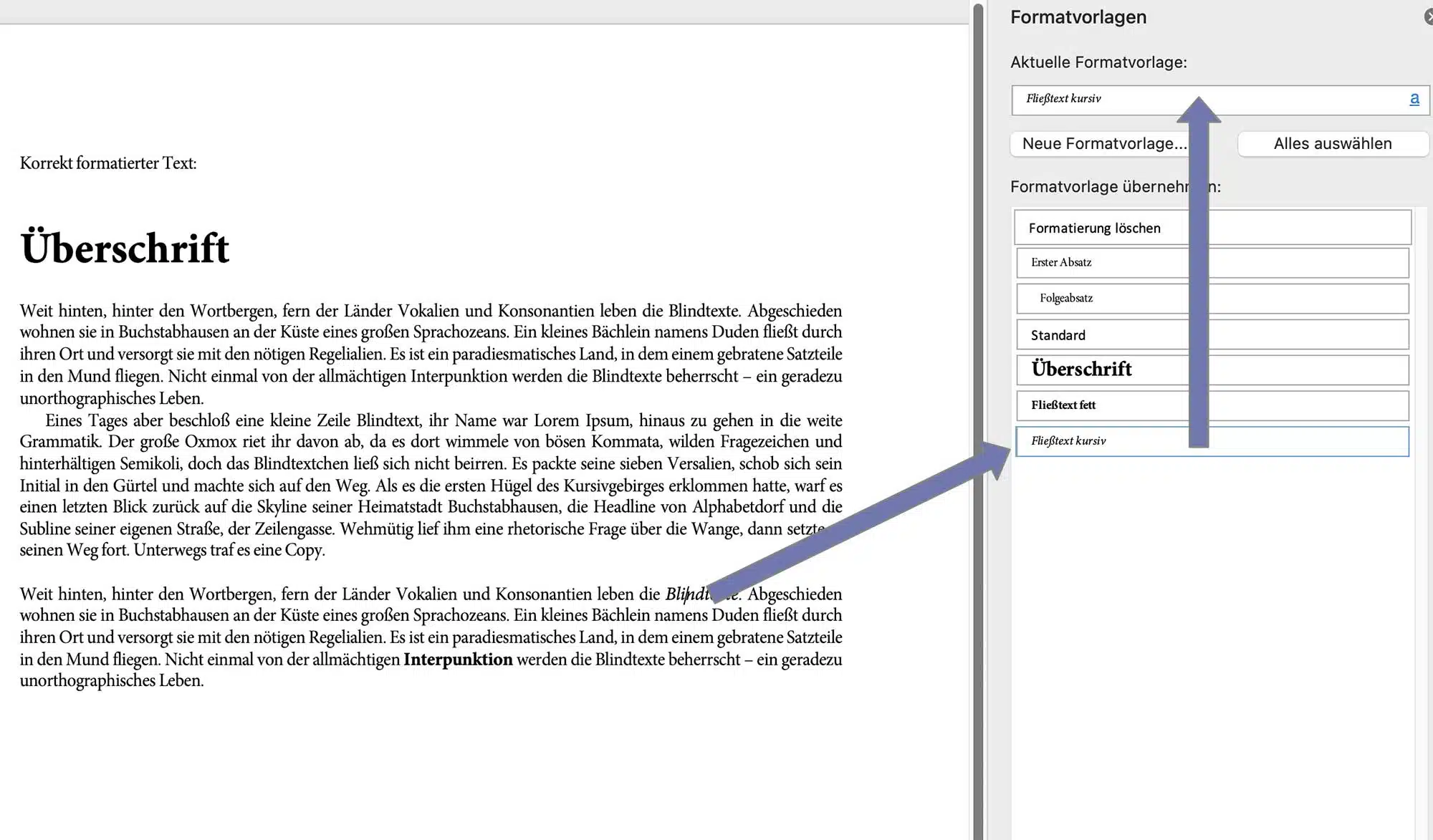Click the word 'Sprachozeans' in first paragraph

point(461,332)
